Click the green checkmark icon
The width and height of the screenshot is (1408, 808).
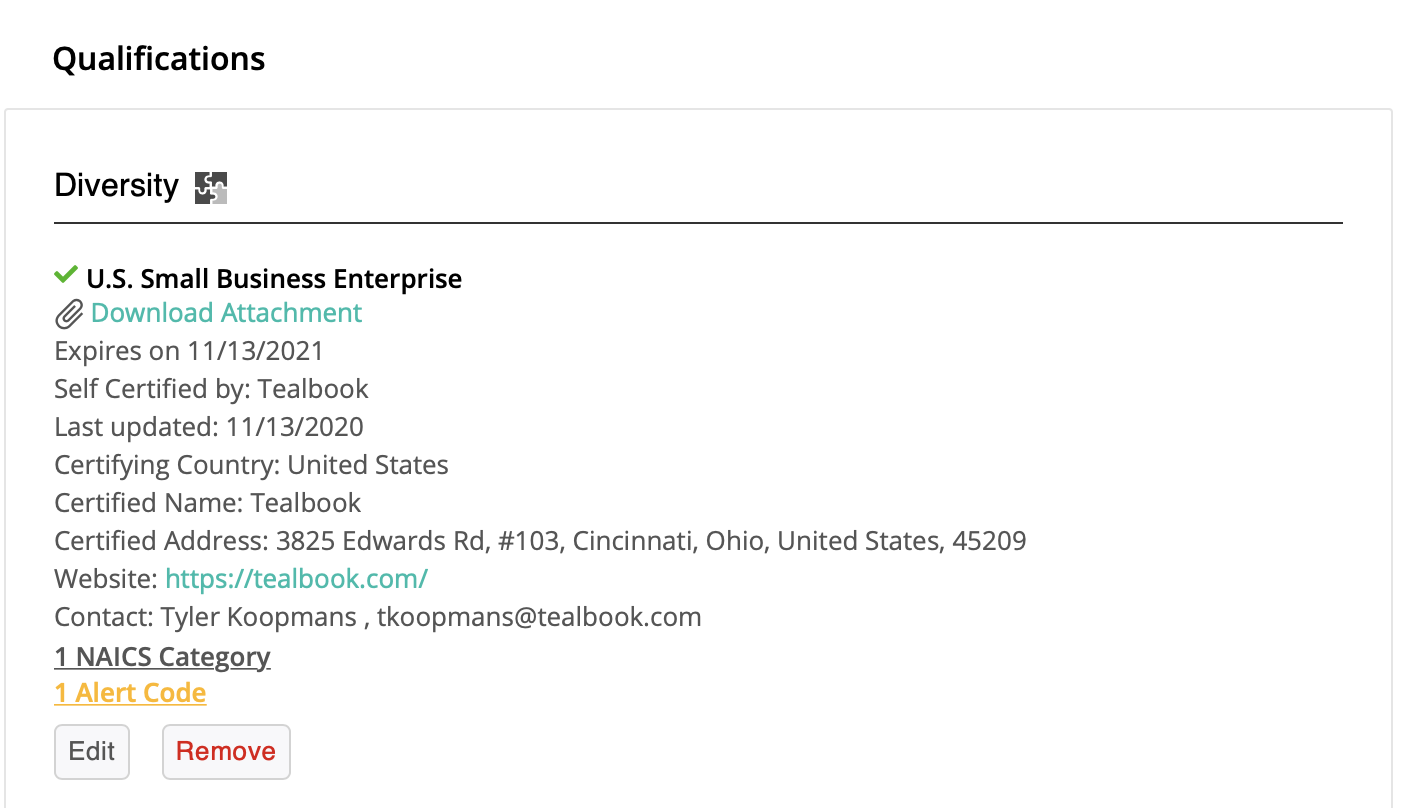click(66, 275)
